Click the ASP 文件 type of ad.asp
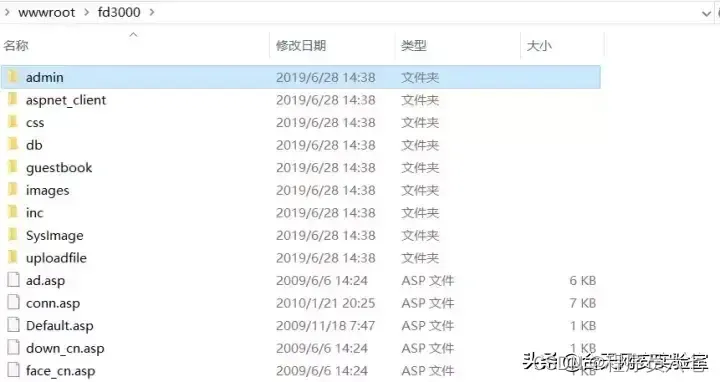This screenshot has width=720, height=382. click(x=428, y=281)
